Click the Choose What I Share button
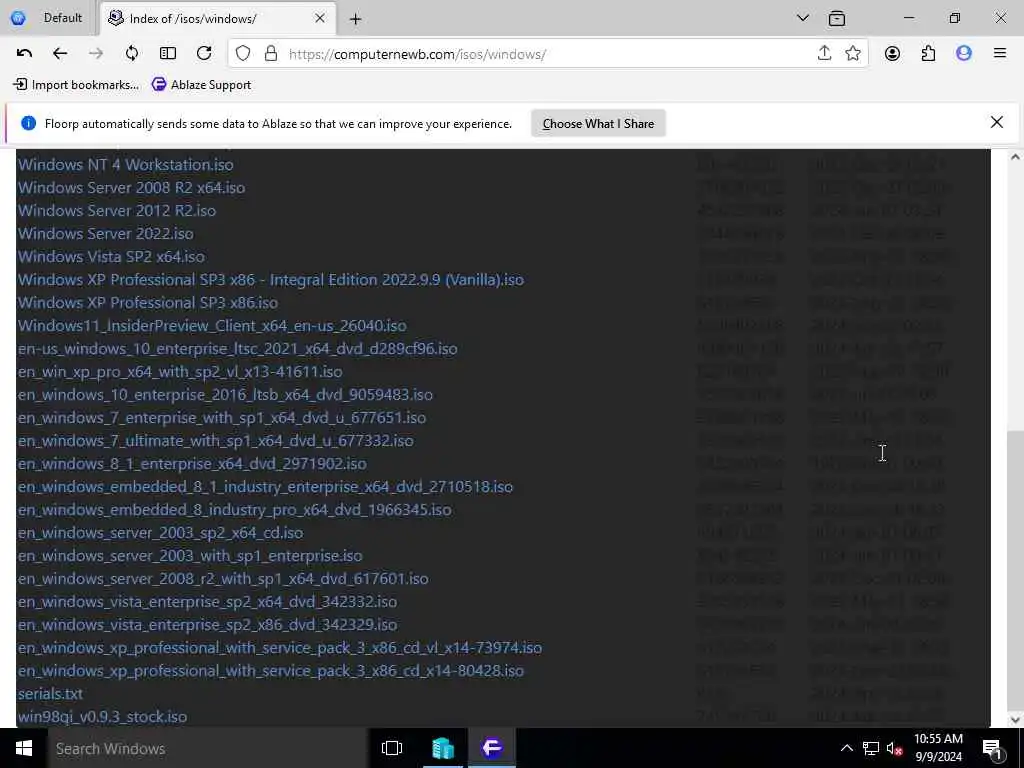 coord(598,123)
